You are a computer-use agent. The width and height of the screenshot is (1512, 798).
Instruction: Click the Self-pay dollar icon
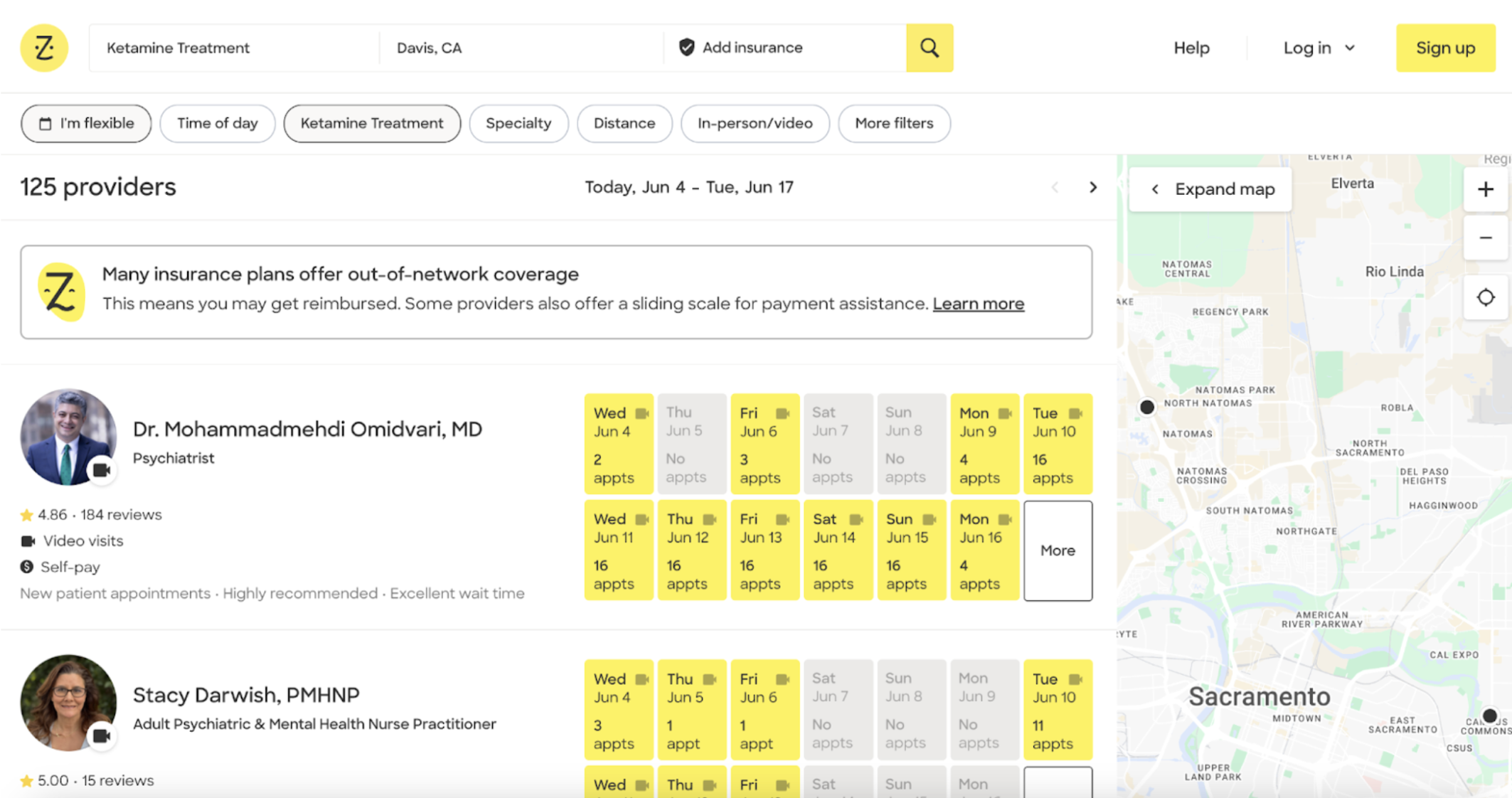(x=27, y=567)
